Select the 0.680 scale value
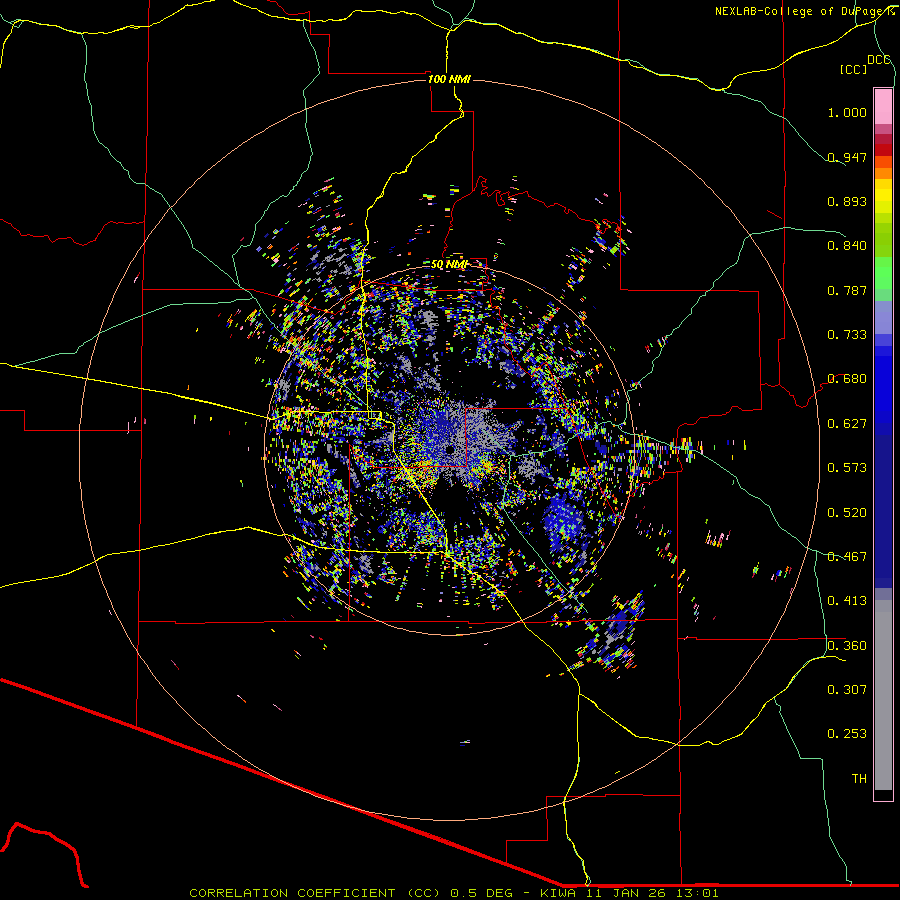The image size is (900, 900). point(847,379)
